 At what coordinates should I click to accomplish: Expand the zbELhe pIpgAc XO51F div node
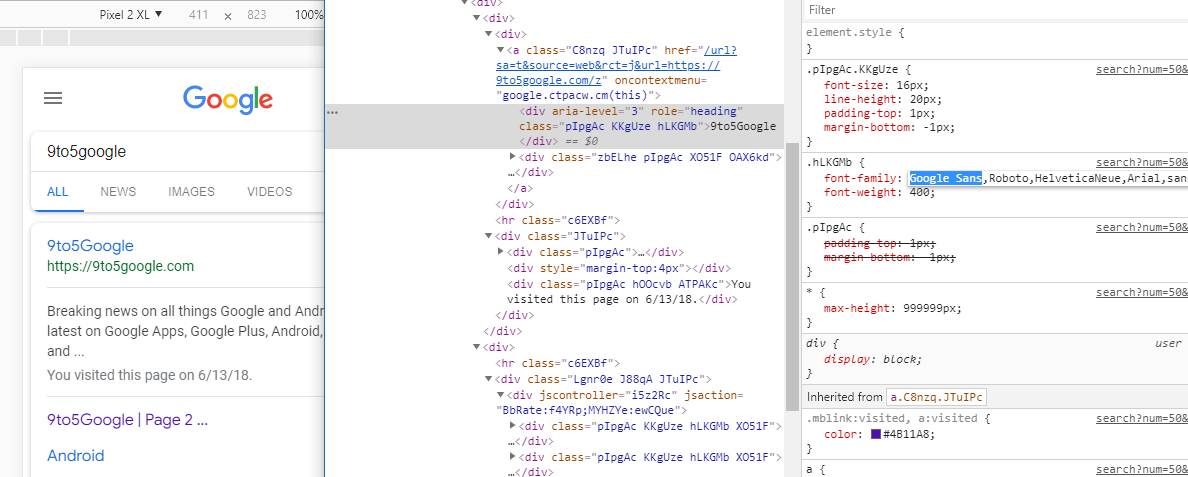(x=513, y=157)
